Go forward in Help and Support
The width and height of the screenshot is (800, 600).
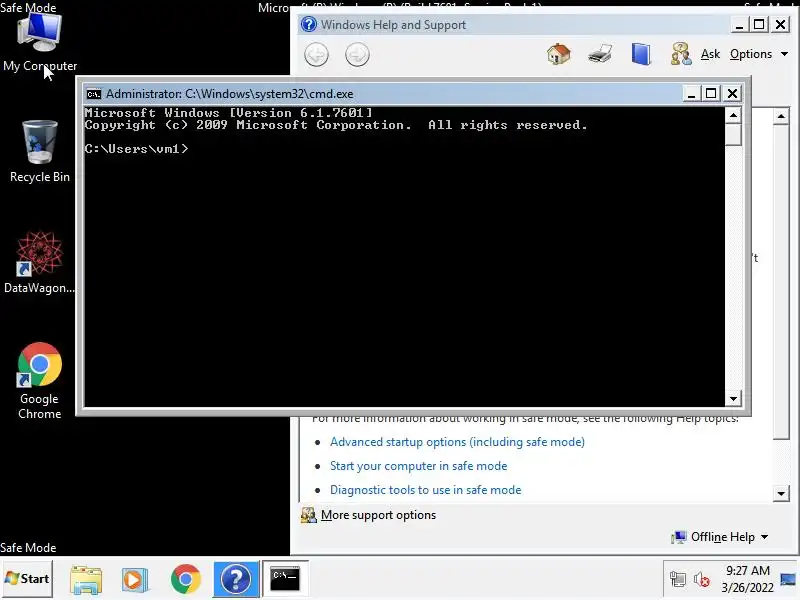click(357, 55)
